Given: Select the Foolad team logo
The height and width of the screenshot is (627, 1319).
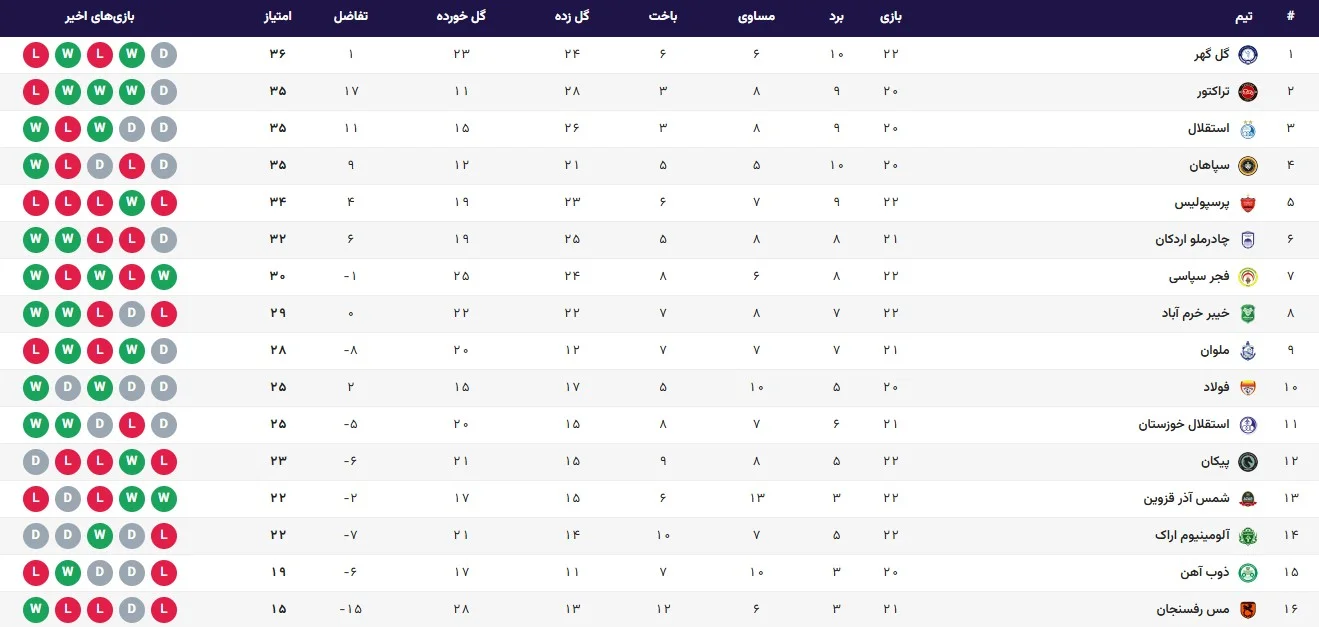Looking at the screenshot, I should [x=1248, y=388].
